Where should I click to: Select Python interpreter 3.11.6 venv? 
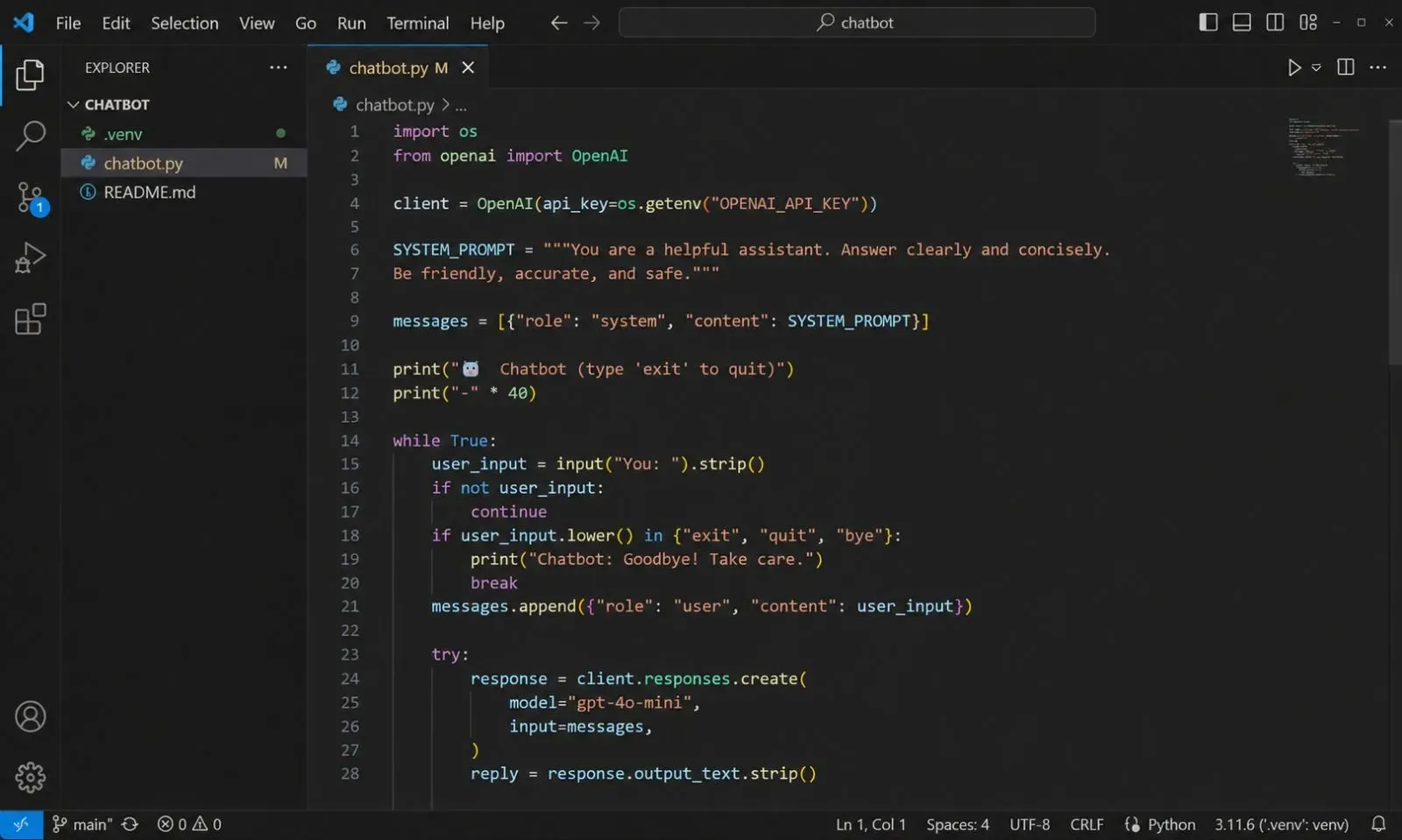coord(1281,824)
